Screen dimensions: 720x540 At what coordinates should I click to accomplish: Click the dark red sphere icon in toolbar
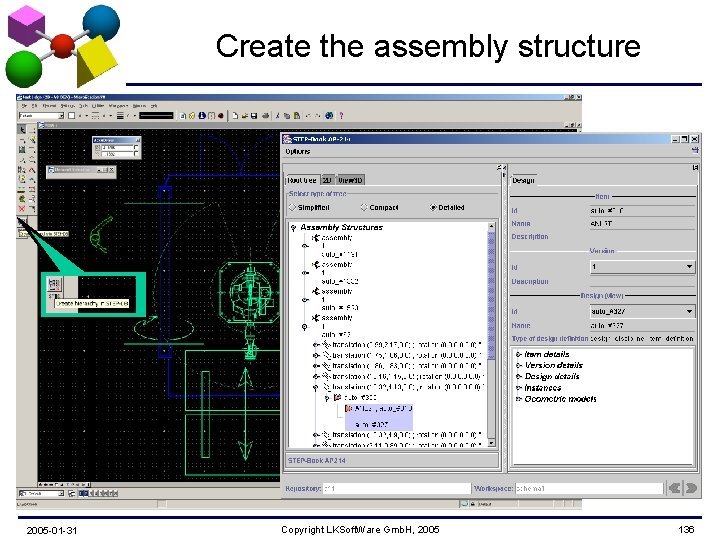coord(221,116)
